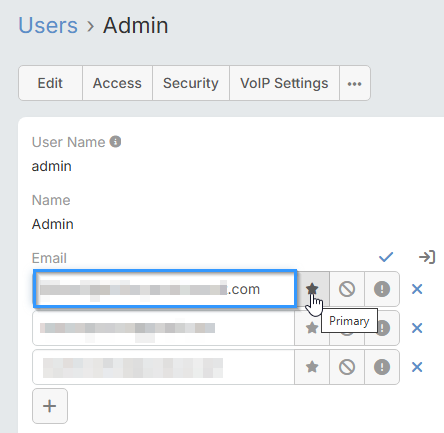Viewport: 444px width, 433px height.
Task: Toggle opted-out icon on third email
Action: pyautogui.click(x=347, y=367)
